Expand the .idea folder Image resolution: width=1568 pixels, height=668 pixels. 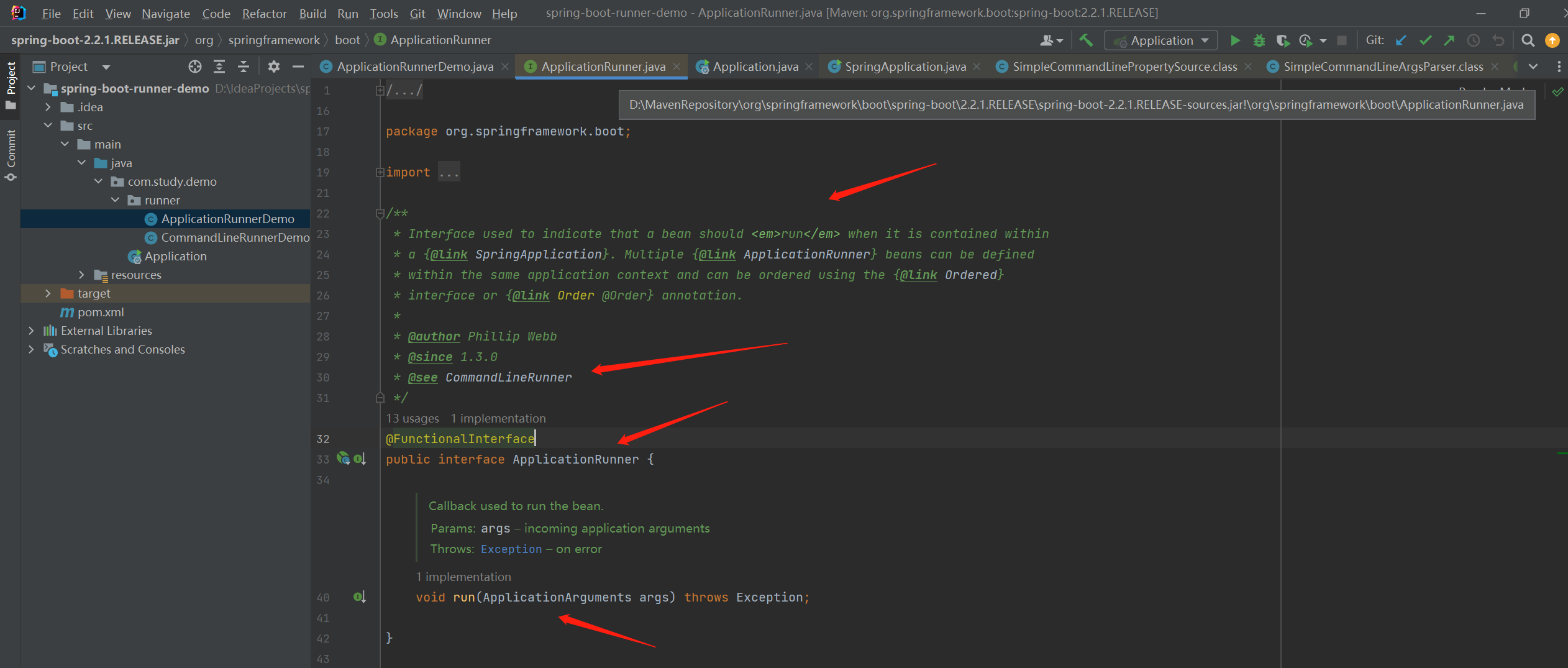(x=48, y=107)
